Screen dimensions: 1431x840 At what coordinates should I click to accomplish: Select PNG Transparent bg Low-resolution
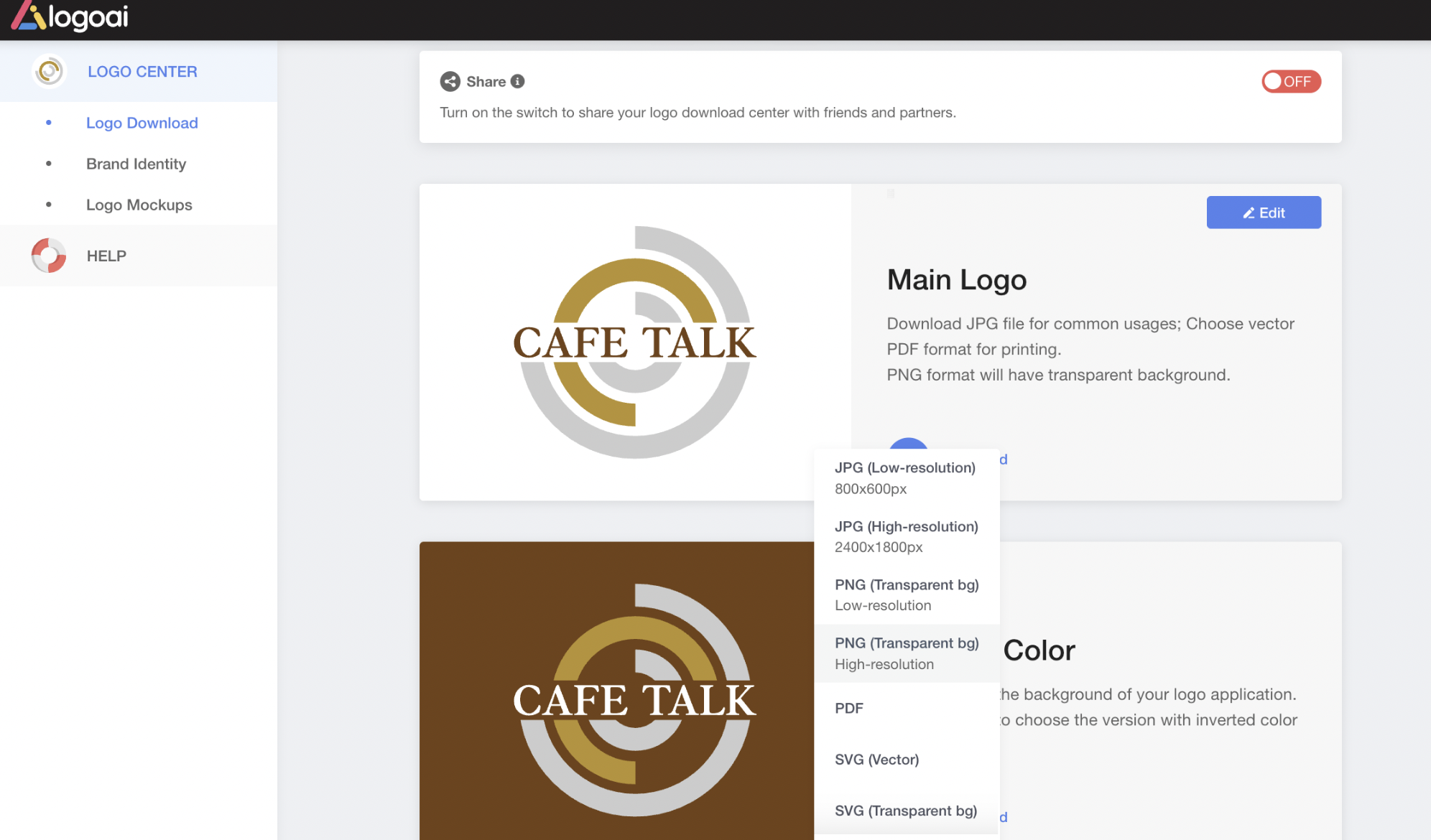(x=906, y=594)
